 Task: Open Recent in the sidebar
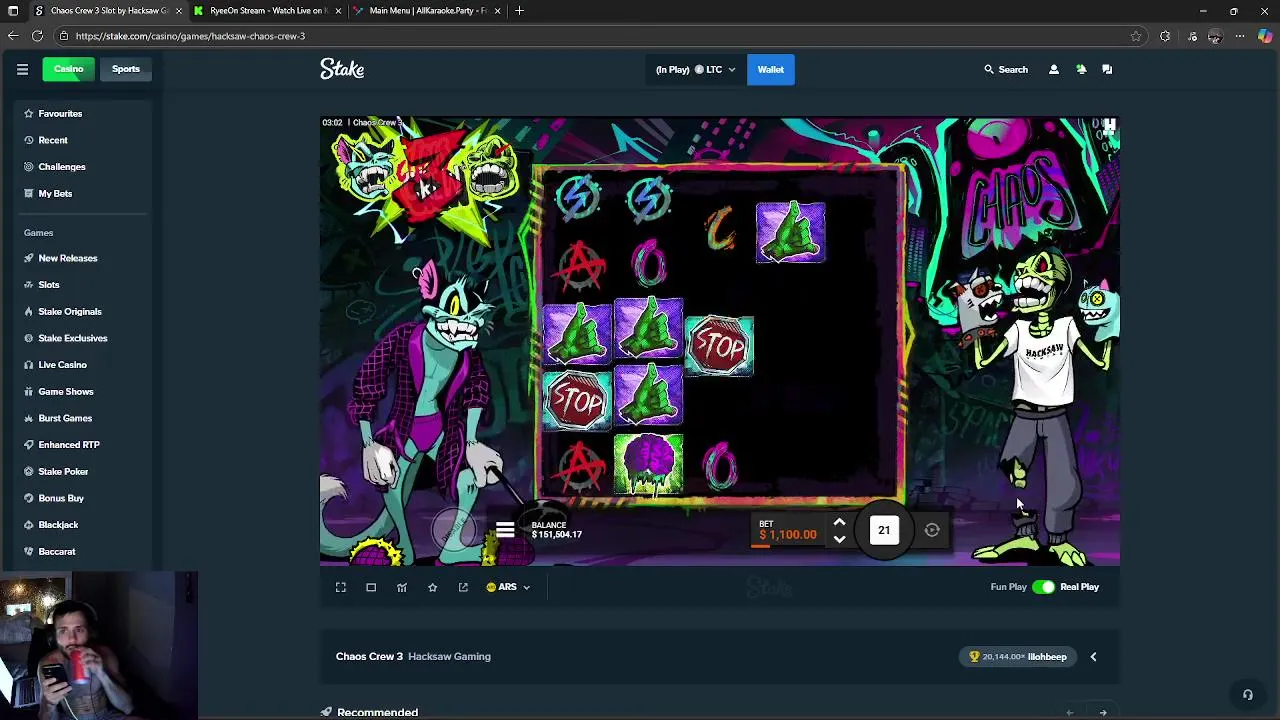click(53, 140)
